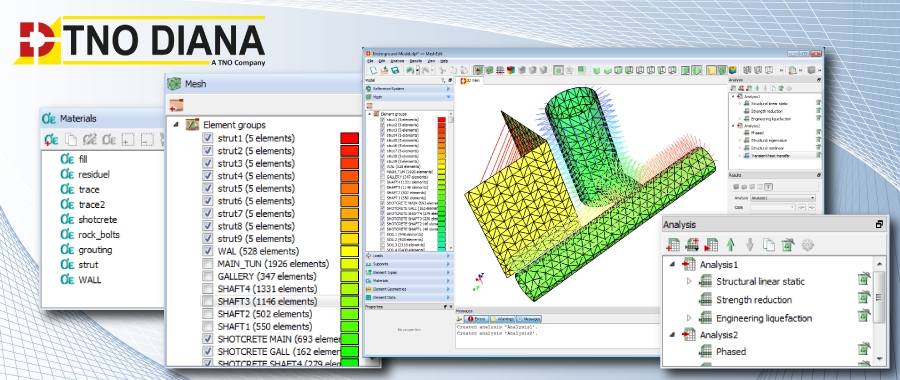Expand the Structural linear static node
The height and width of the screenshot is (380, 900).
pos(689,281)
